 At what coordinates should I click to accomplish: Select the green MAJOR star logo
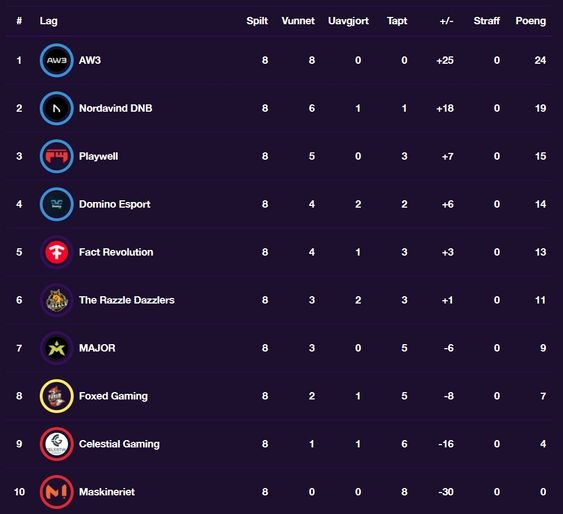57,348
